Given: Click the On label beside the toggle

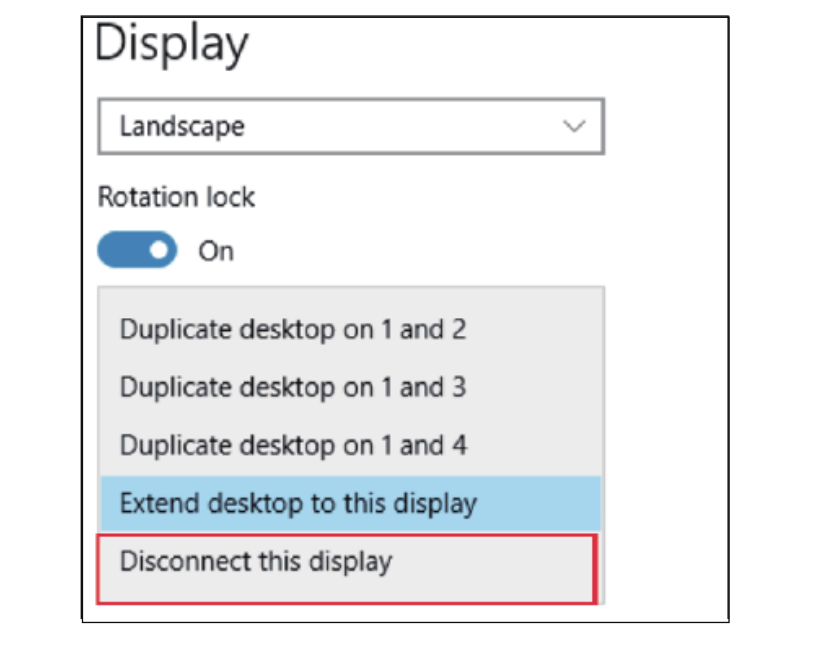Looking at the screenshot, I should tap(216, 251).
